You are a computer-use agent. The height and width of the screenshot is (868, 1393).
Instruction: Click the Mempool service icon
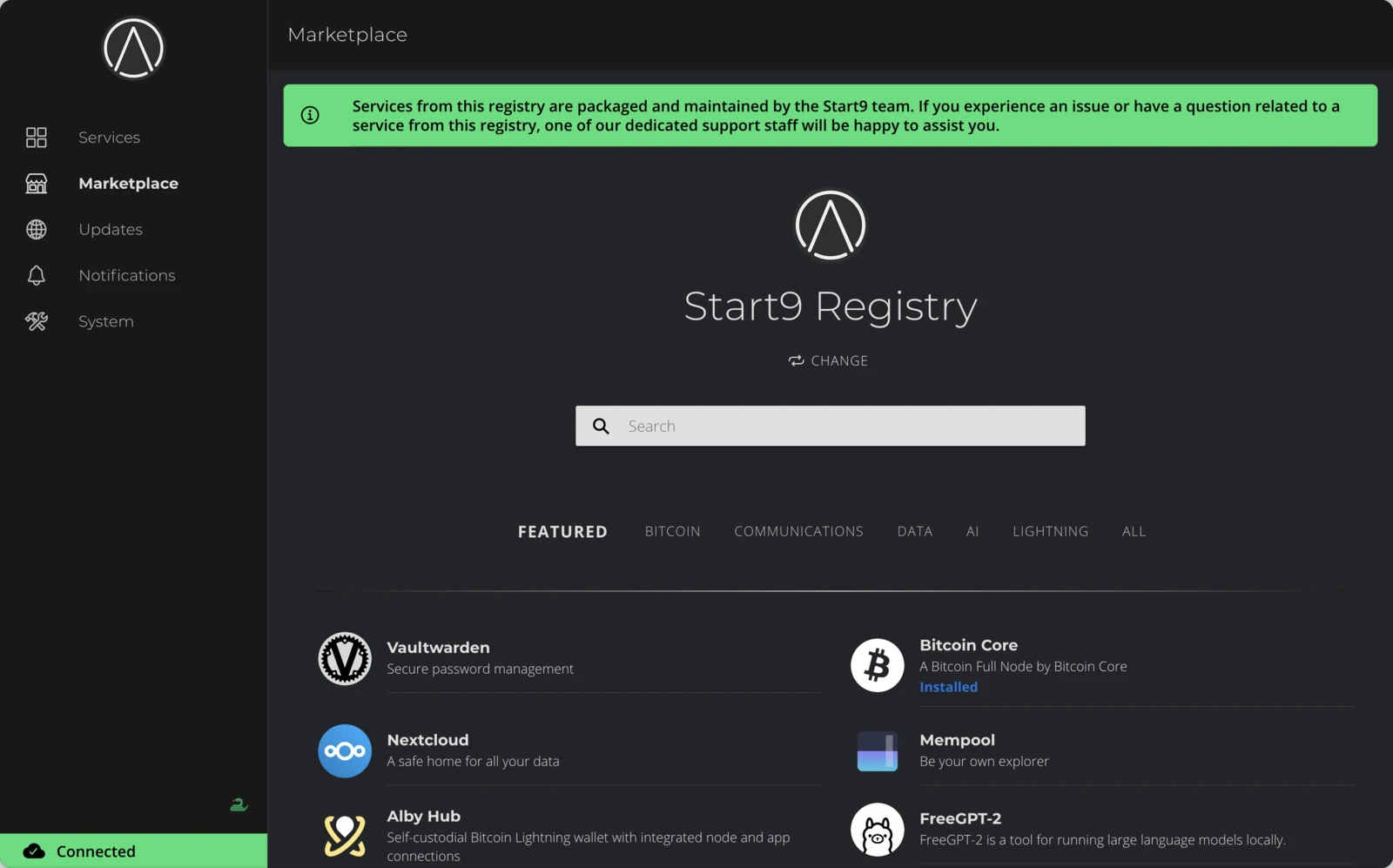(x=877, y=750)
